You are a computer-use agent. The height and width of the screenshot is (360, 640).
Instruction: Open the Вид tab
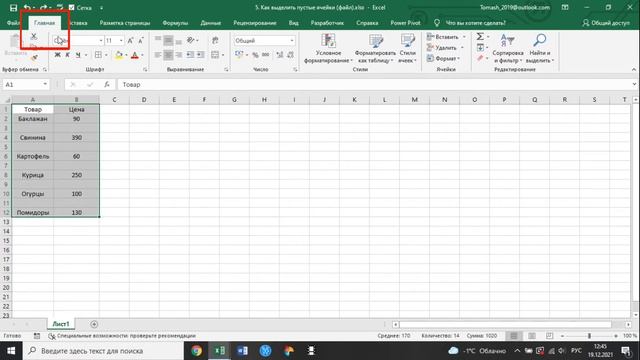pyautogui.click(x=293, y=23)
